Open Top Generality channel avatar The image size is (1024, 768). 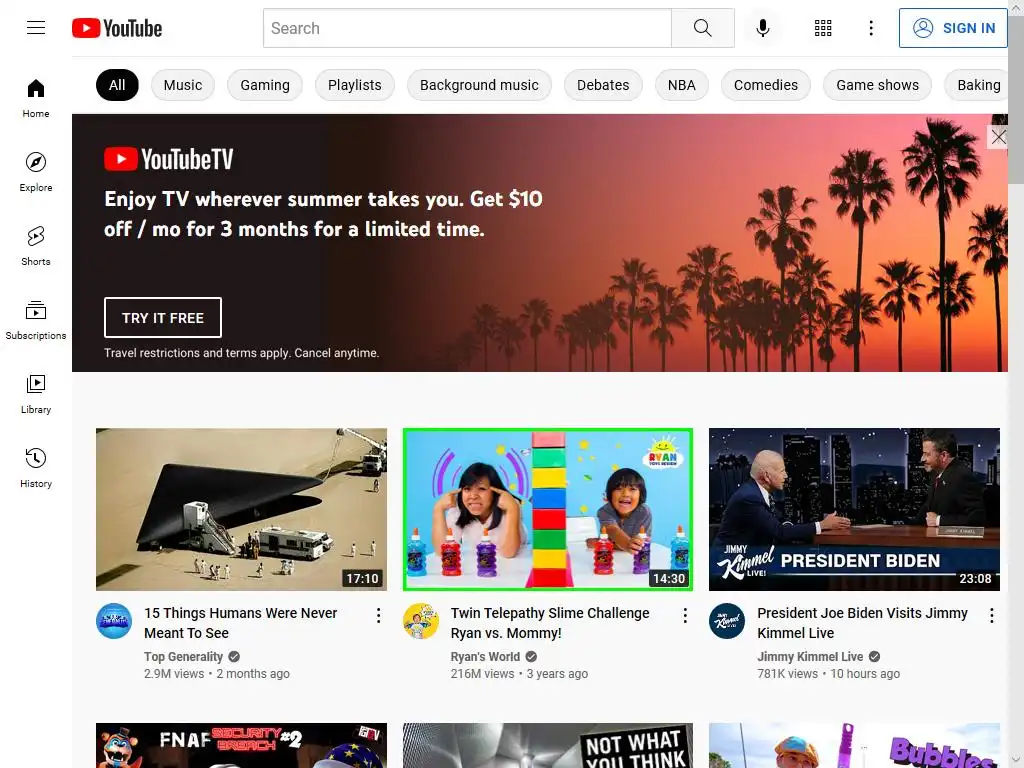coord(114,621)
